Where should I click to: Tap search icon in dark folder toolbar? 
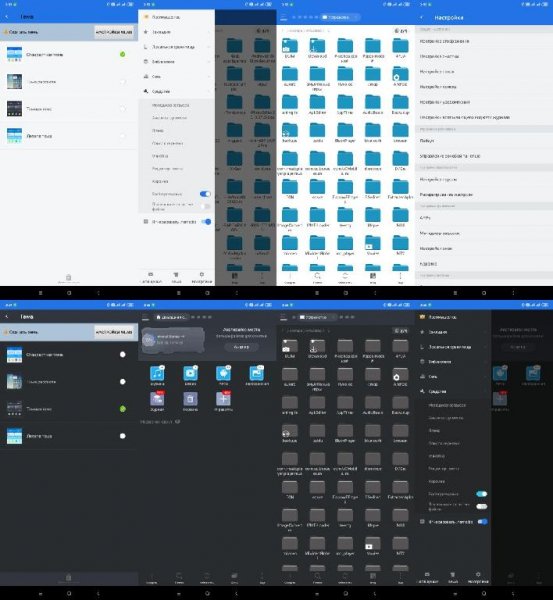coord(317,577)
